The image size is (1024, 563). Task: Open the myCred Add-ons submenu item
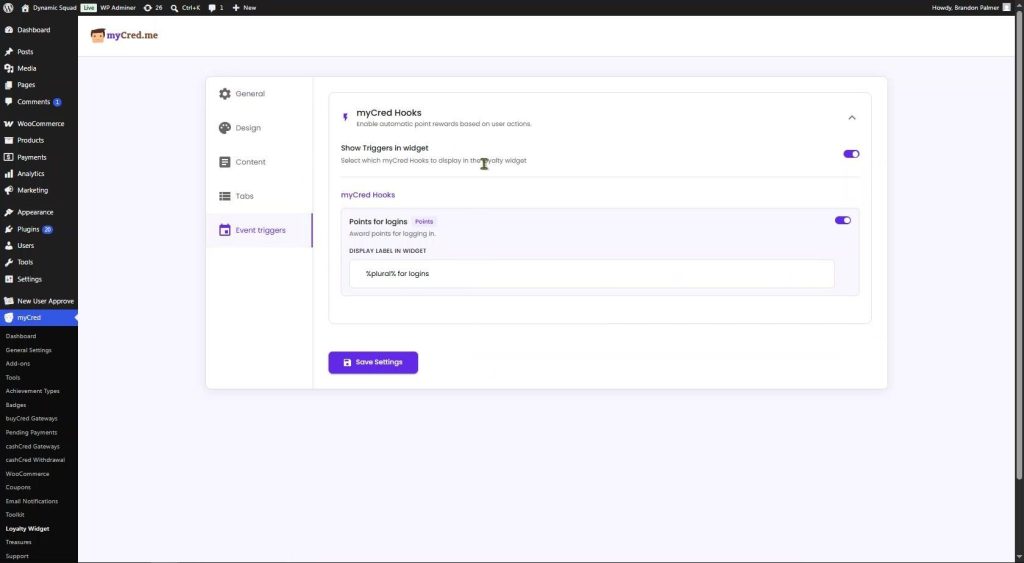18,364
